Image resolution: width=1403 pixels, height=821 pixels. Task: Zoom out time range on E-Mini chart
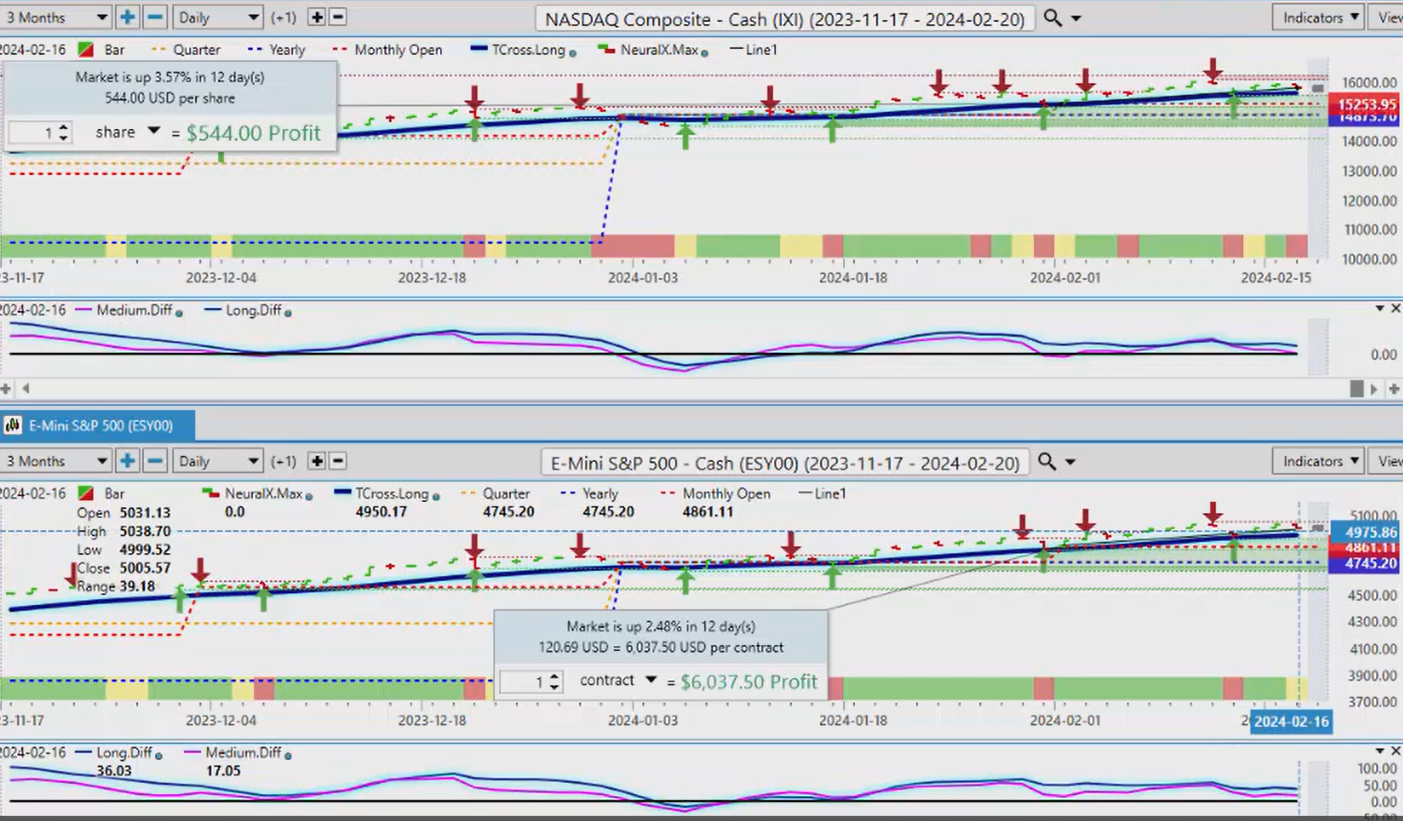point(155,461)
